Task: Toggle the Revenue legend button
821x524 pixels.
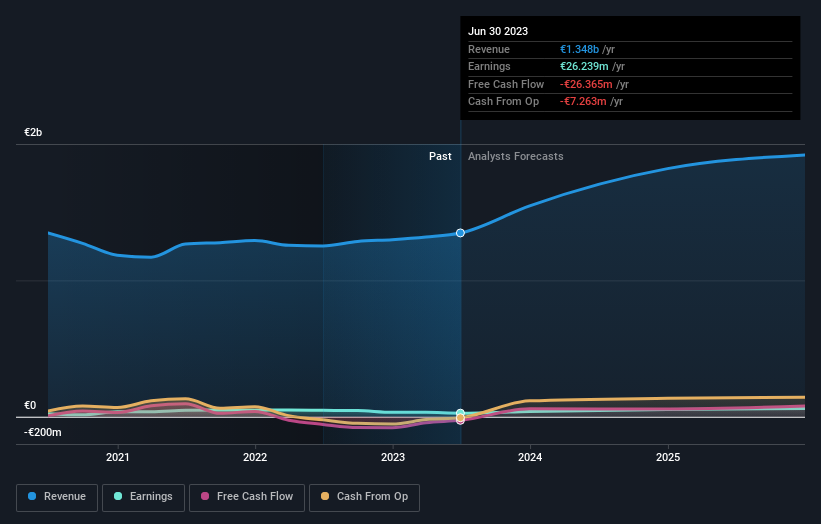Action: [x=57, y=497]
